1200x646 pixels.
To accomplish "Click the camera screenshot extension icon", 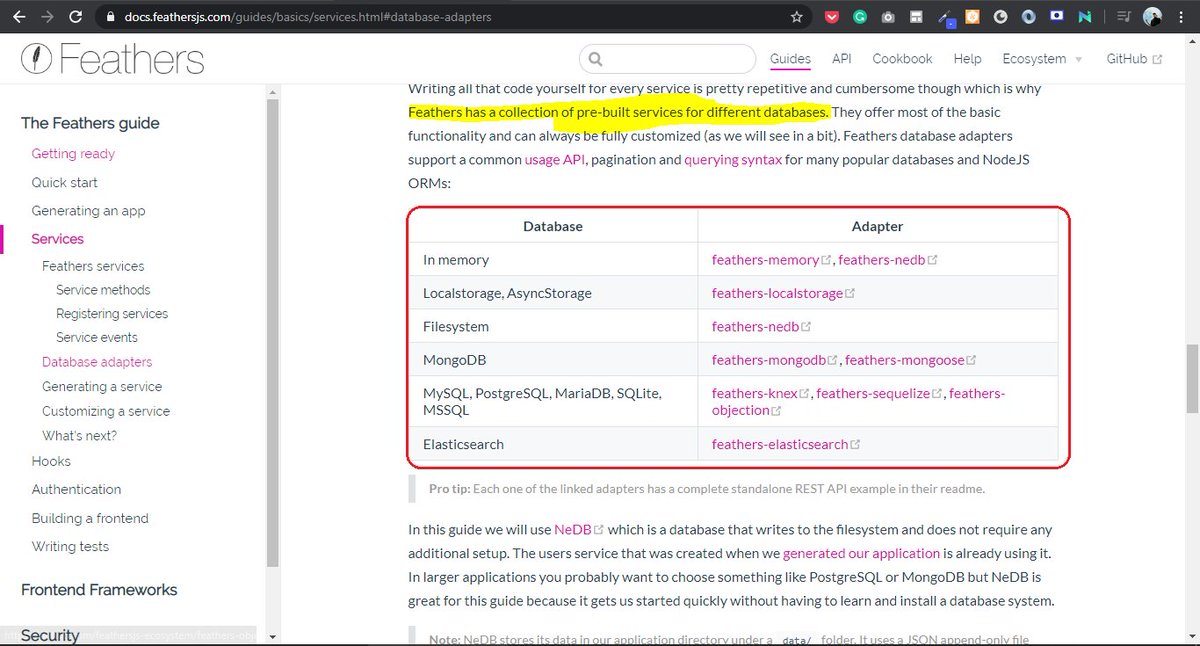I will tap(887, 17).
